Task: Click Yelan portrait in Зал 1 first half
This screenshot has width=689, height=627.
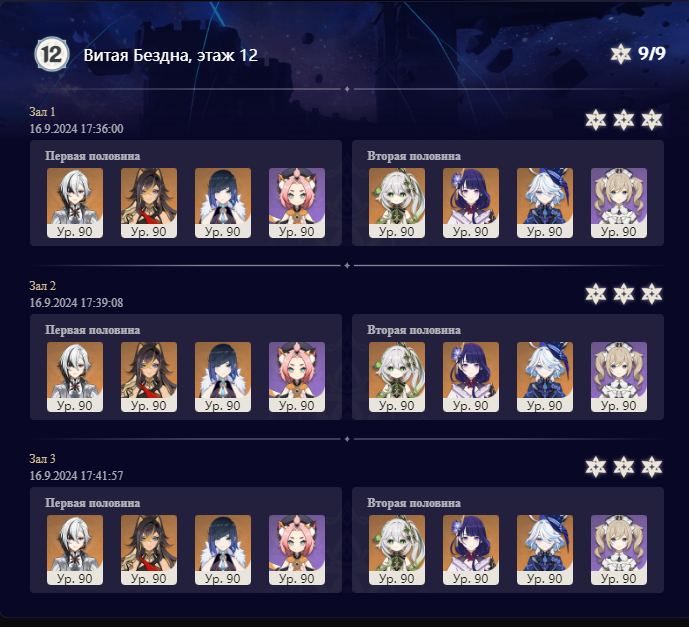Action: pyautogui.click(x=223, y=203)
